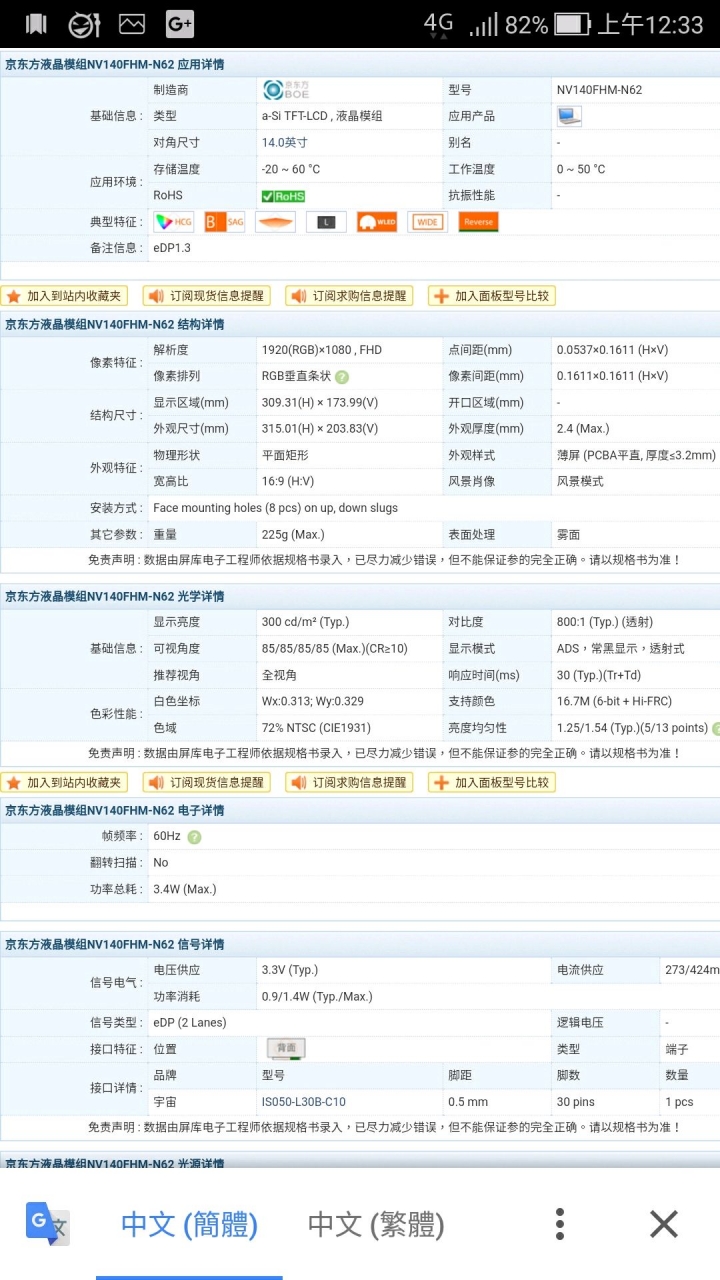Image resolution: width=720 pixels, height=1280 pixels.
Task: Click the 3.4W (Max.) power consumption value
Action: (x=185, y=889)
